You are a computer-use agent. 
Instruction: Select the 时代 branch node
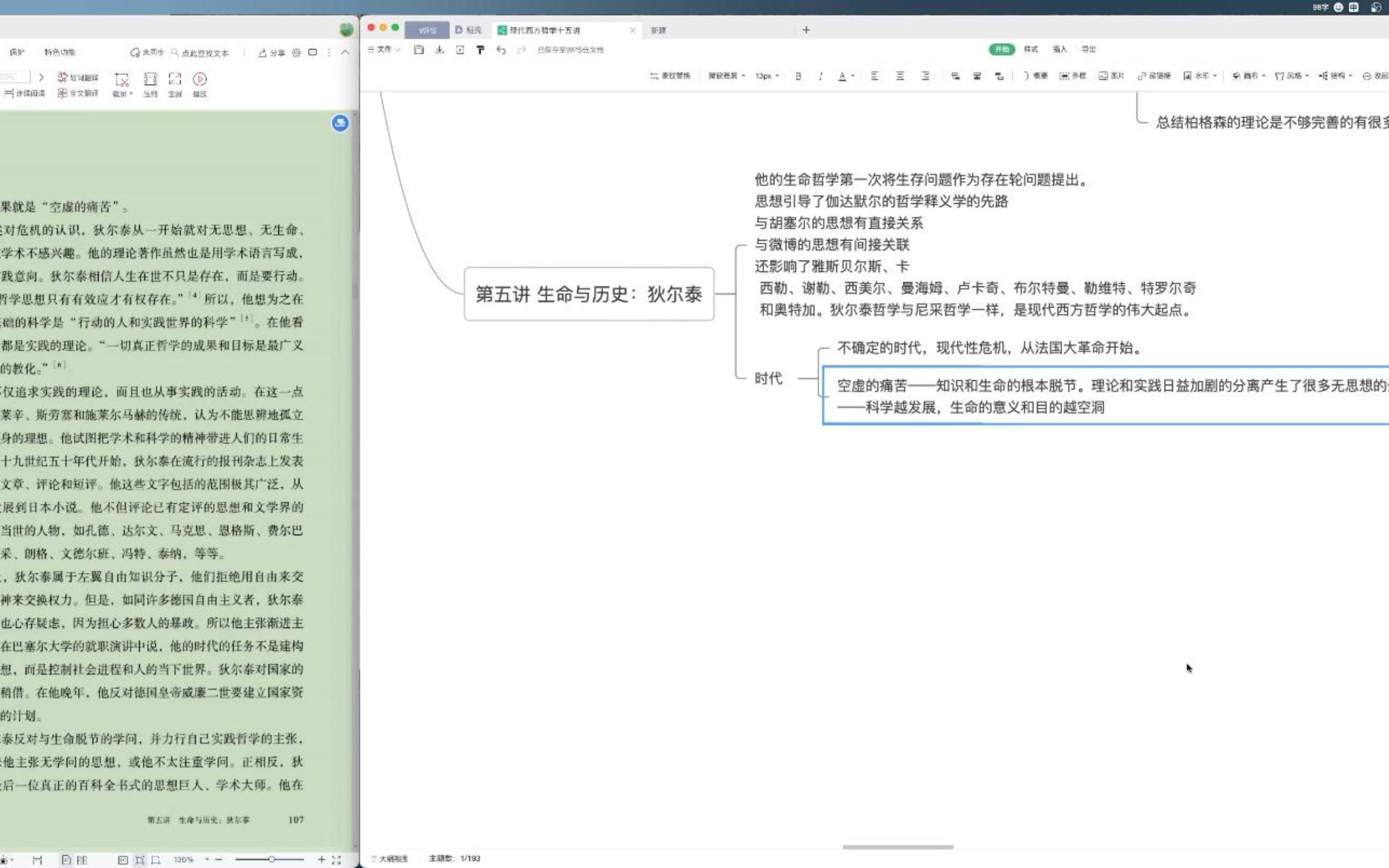click(768, 378)
